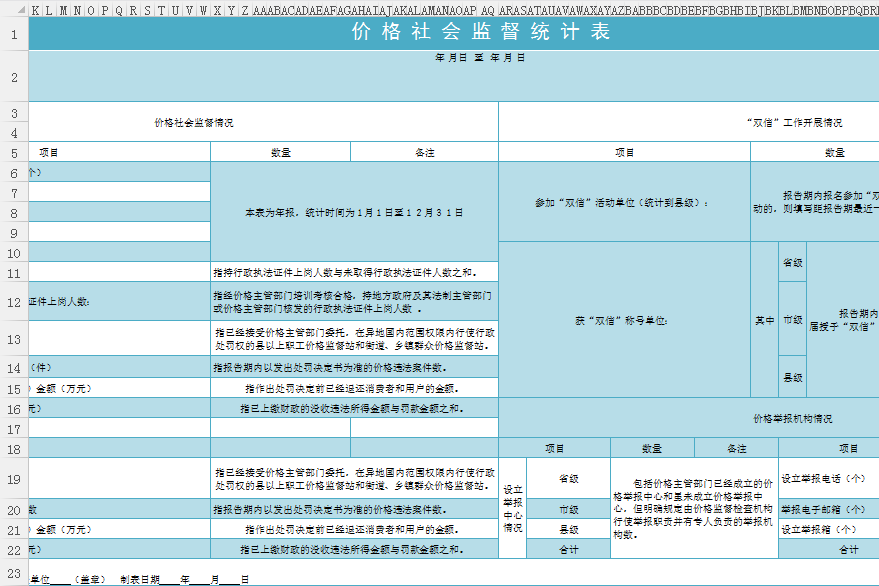Click the row 12 header number
The width and height of the screenshot is (879, 586).
pyautogui.click(x=14, y=301)
